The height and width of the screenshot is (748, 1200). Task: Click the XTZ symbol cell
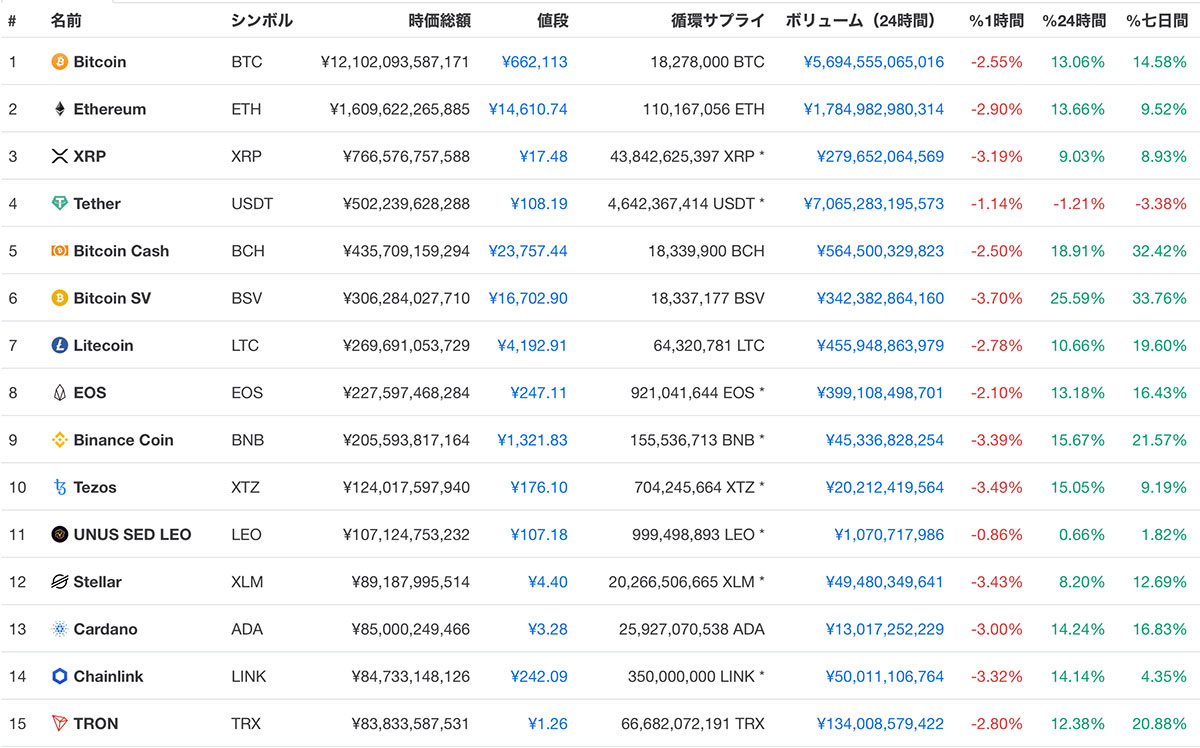[246, 487]
